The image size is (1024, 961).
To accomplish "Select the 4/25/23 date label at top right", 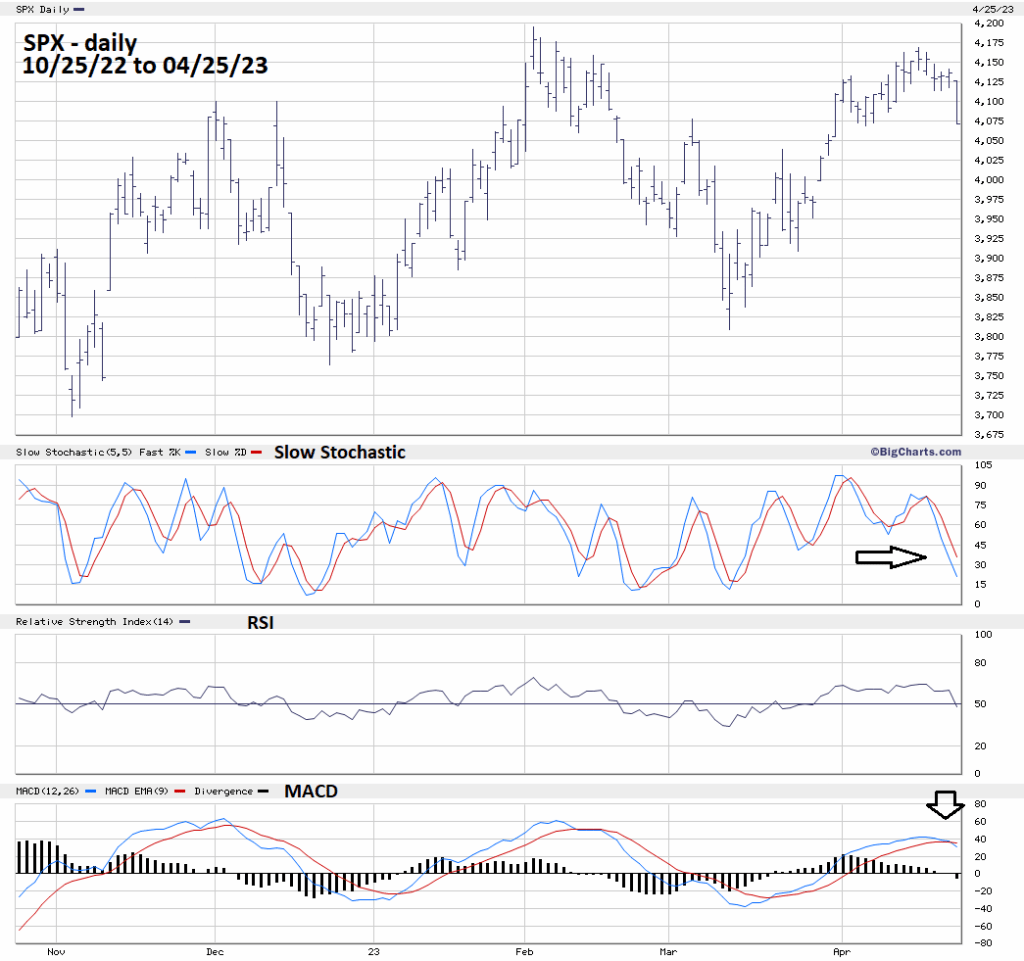I will [988, 9].
